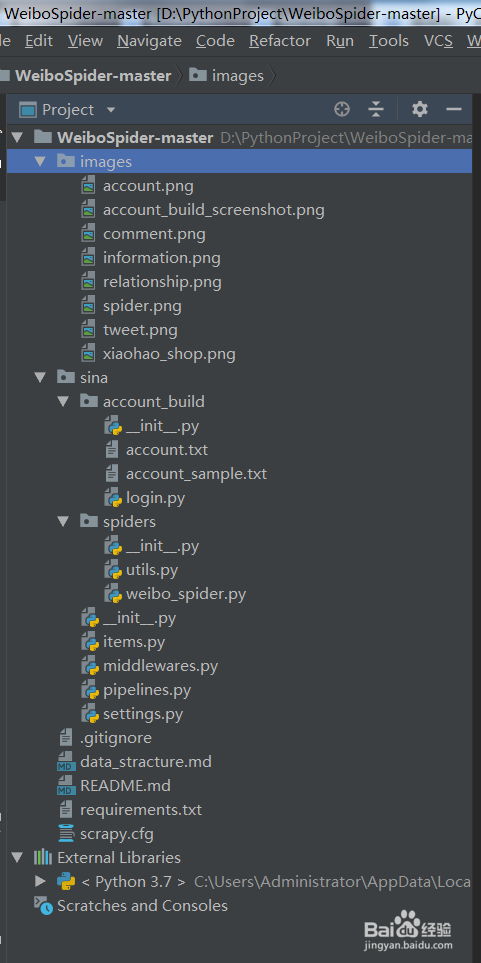Expand the Python 3.7 library node

pos(41,882)
